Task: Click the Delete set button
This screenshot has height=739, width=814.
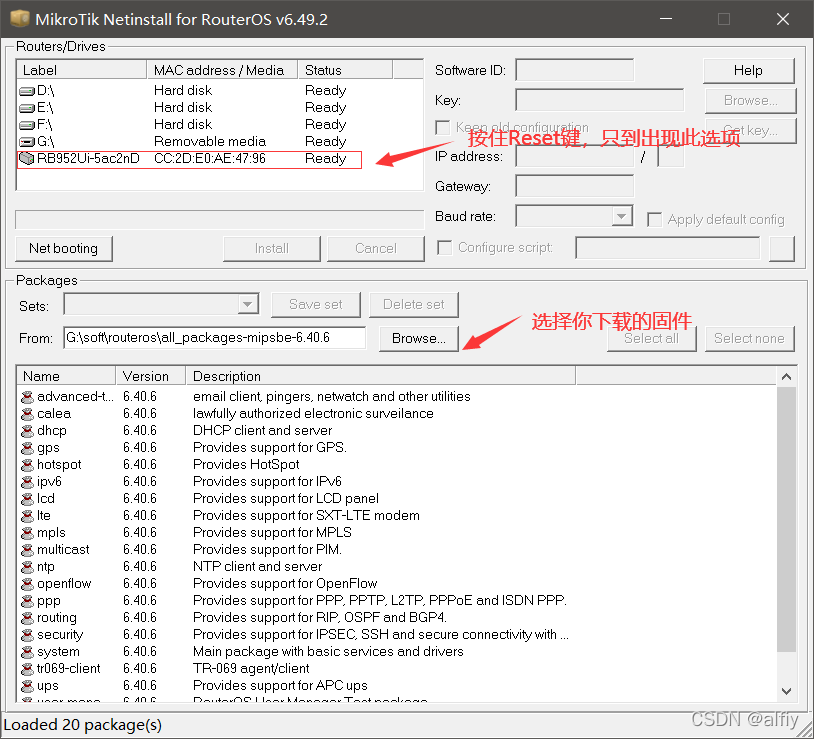Action: point(414,305)
